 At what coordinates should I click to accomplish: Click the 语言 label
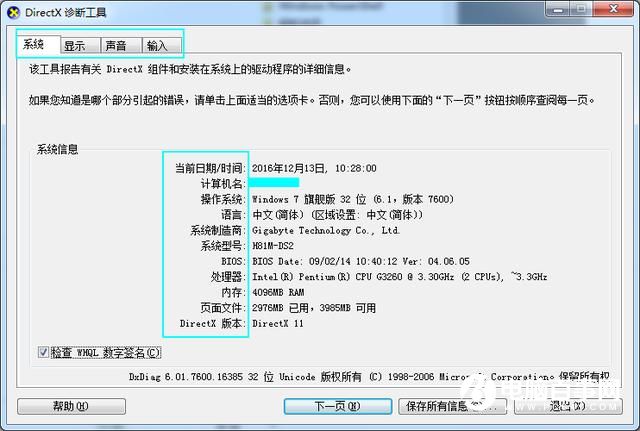233,215
